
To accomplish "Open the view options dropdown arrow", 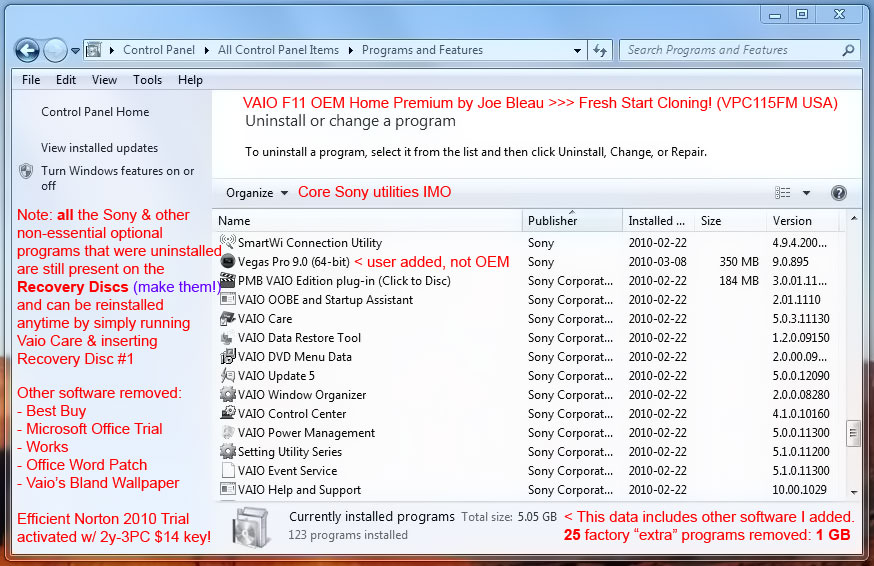I will [x=806, y=193].
